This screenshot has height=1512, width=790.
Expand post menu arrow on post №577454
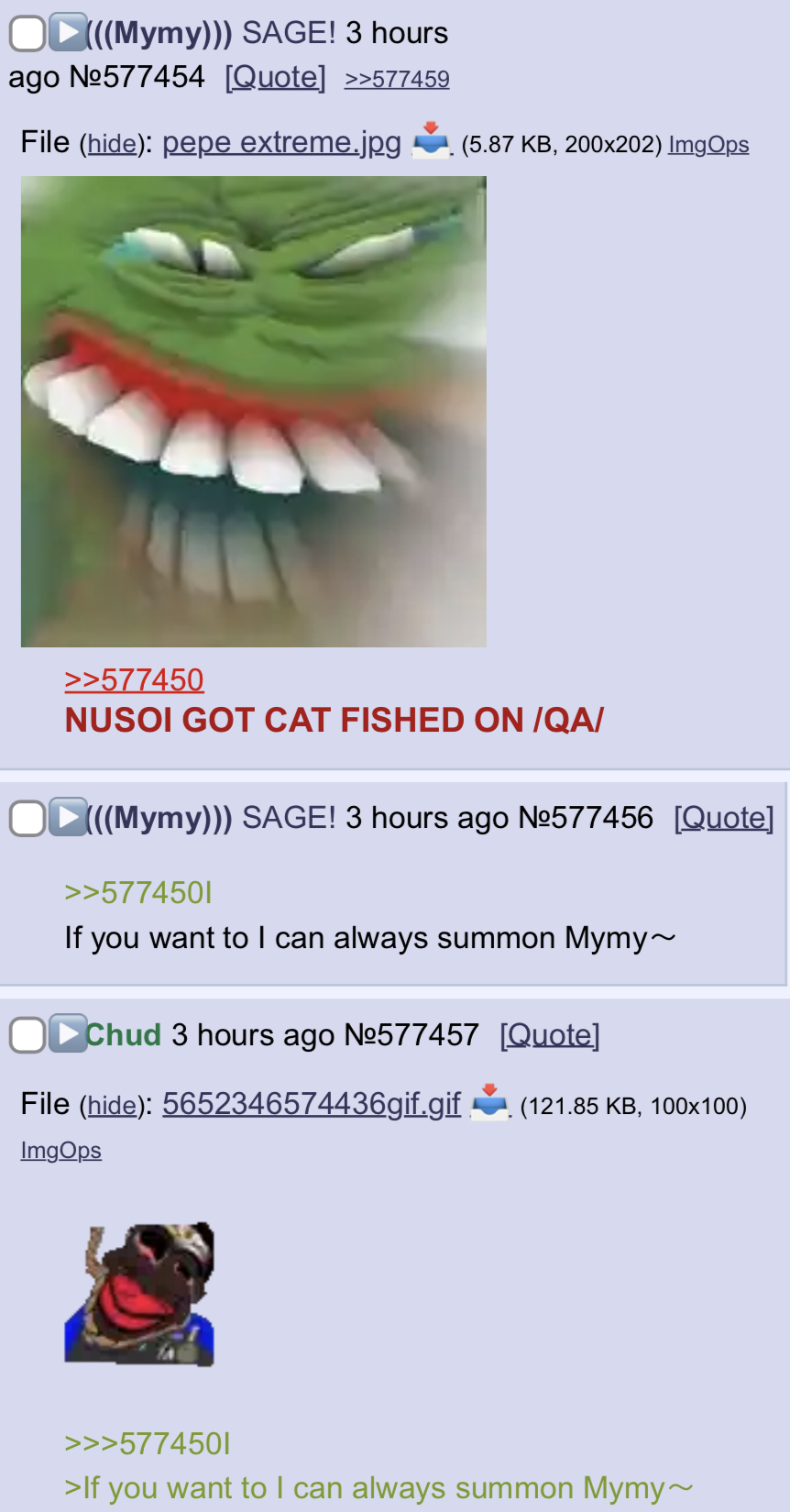pyautogui.click(x=68, y=32)
